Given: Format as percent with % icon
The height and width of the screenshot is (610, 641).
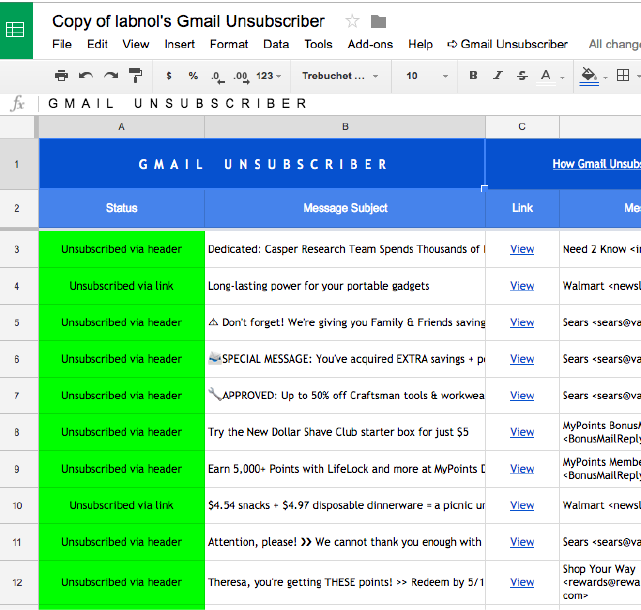Looking at the screenshot, I should pyautogui.click(x=193, y=76).
